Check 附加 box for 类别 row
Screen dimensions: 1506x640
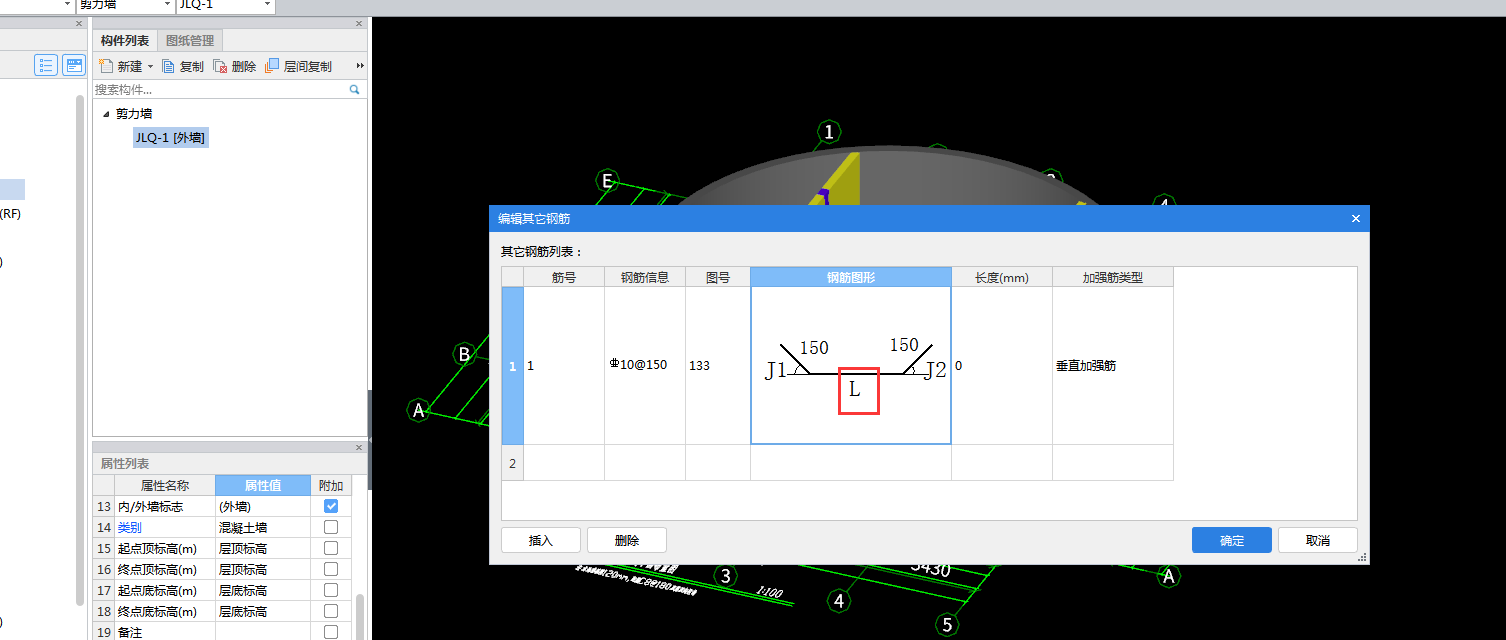[x=331, y=527]
